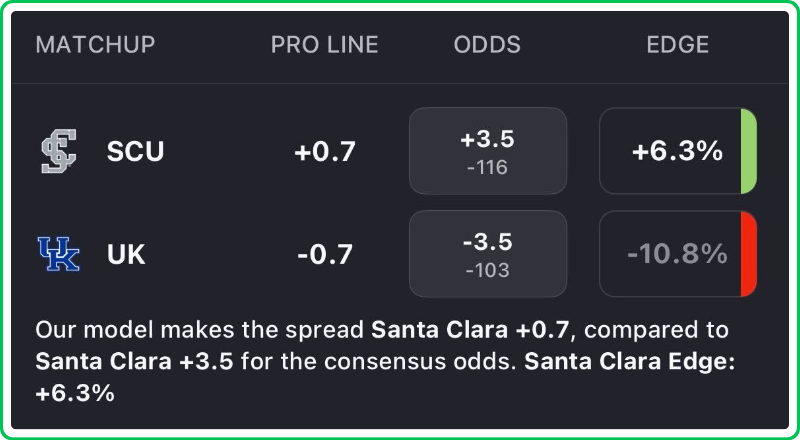
Task: Click the ODDS column header
Action: (x=487, y=45)
